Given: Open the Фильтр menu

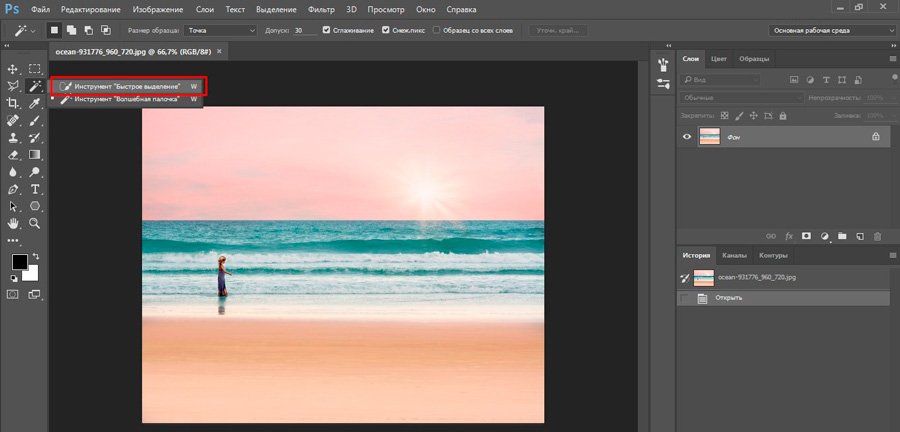Looking at the screenshot, I should tap(321, 10).
